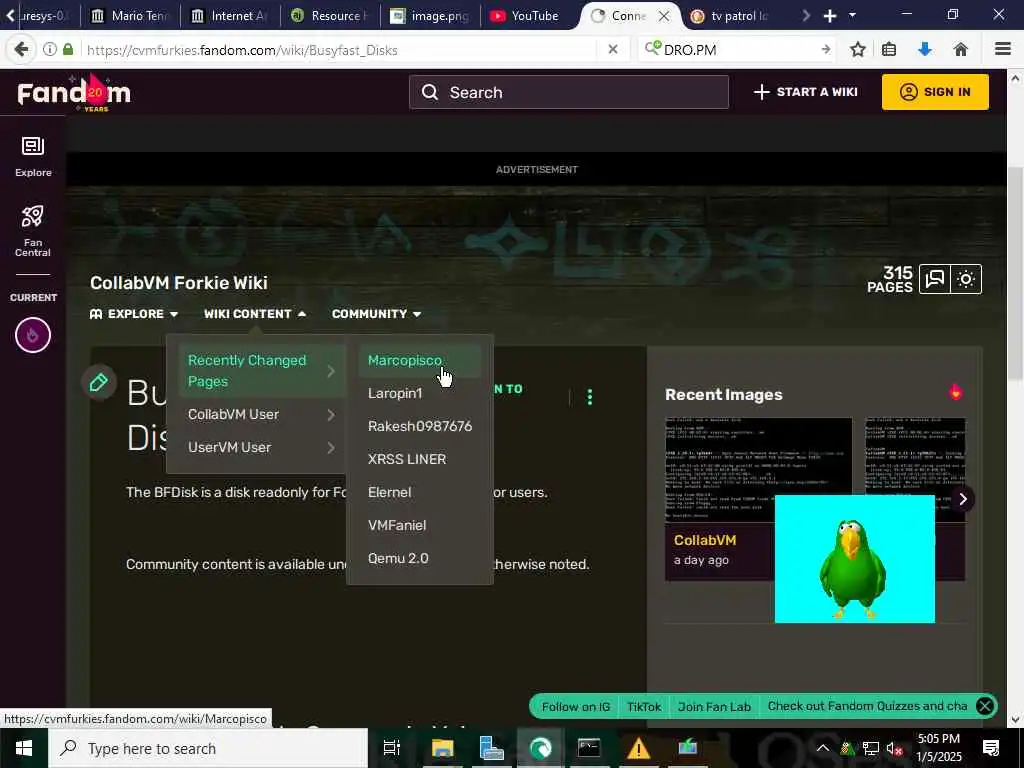Open Task View on taskbar
1024x768 pixels.
coord(391,748)
